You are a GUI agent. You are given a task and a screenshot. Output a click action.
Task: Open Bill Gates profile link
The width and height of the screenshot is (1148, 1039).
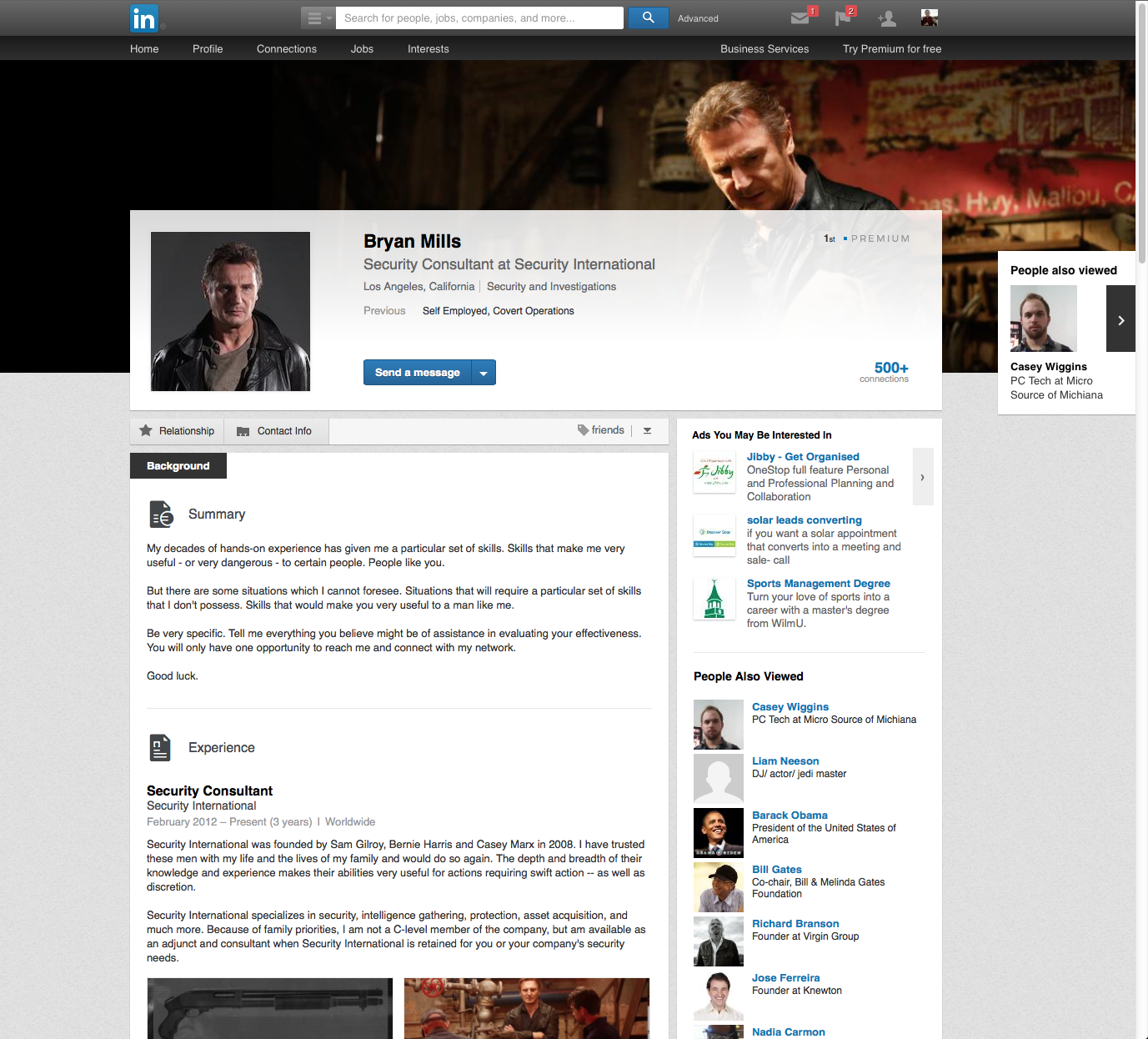[x=777, y=870]
